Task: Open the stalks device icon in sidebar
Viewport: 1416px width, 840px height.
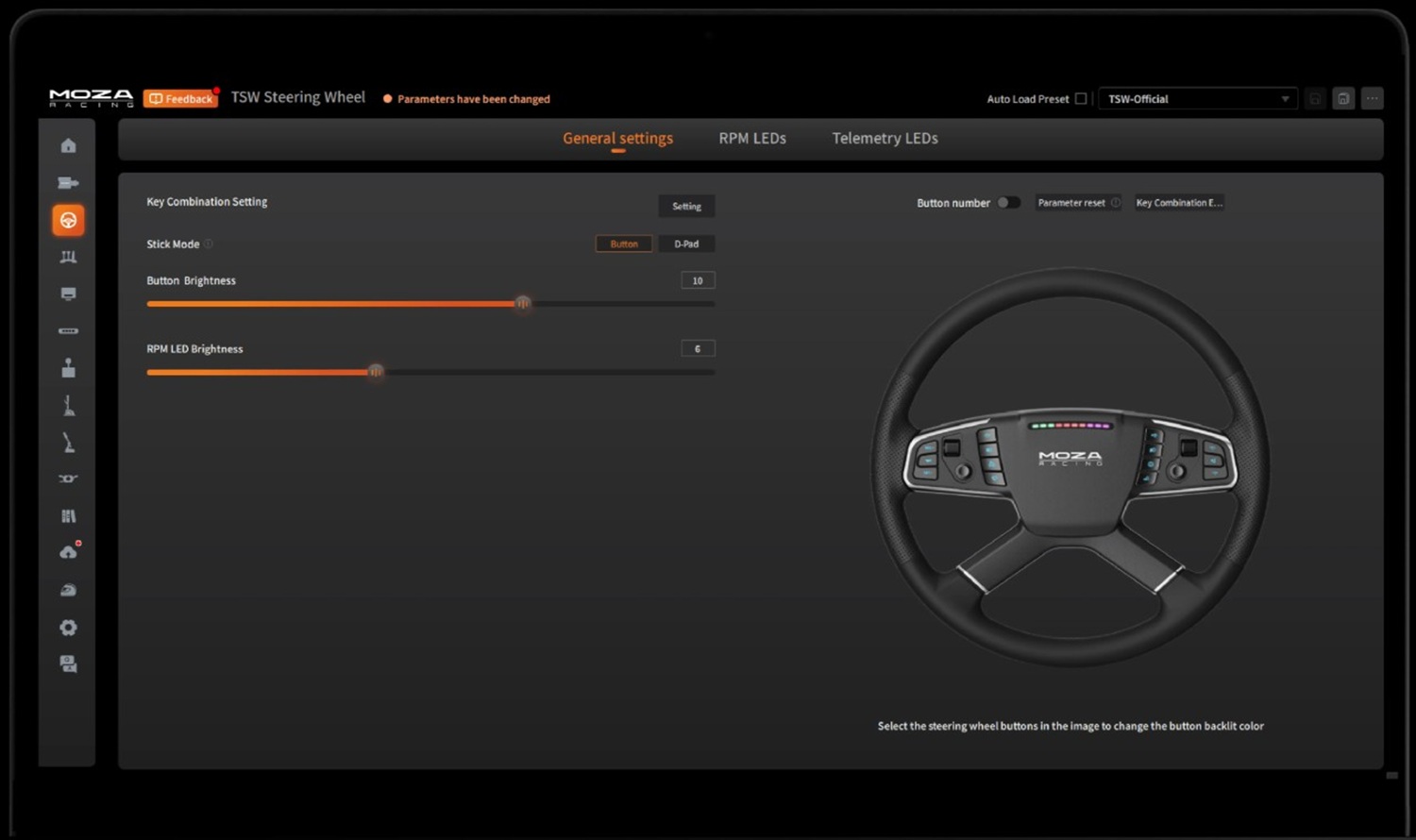Action: [68, 479]
